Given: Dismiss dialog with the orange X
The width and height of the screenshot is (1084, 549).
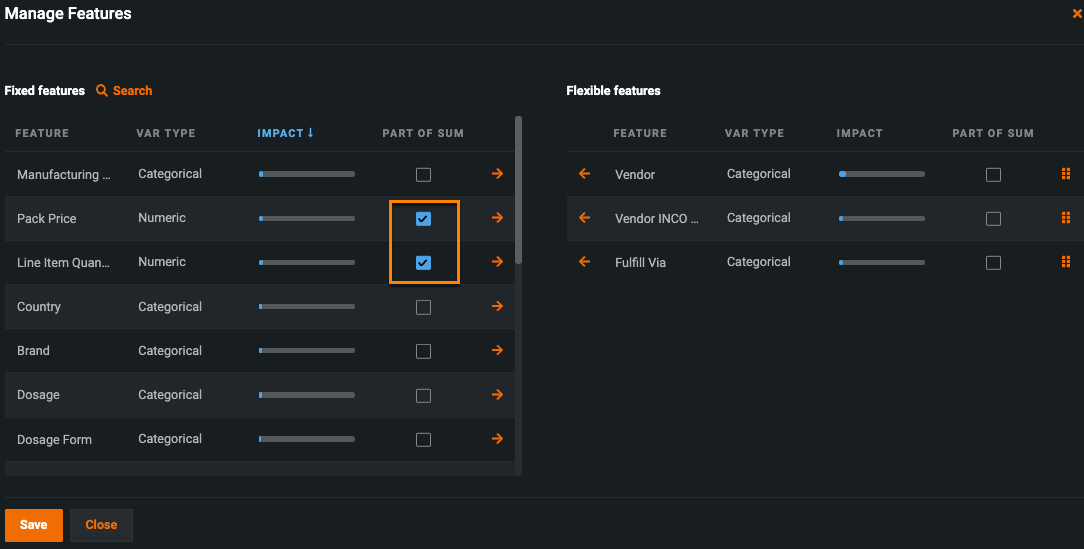Looking at the screenshot, I should tap(1076, 14).
